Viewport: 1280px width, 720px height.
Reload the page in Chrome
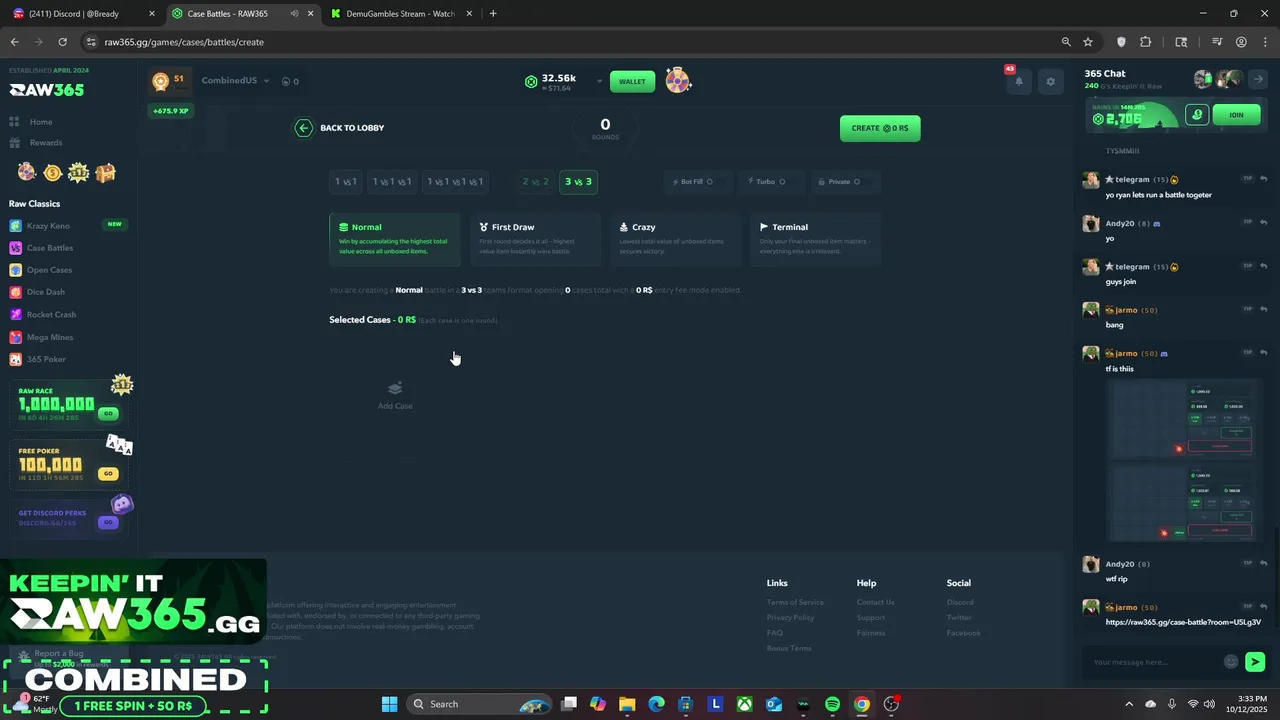62,42
